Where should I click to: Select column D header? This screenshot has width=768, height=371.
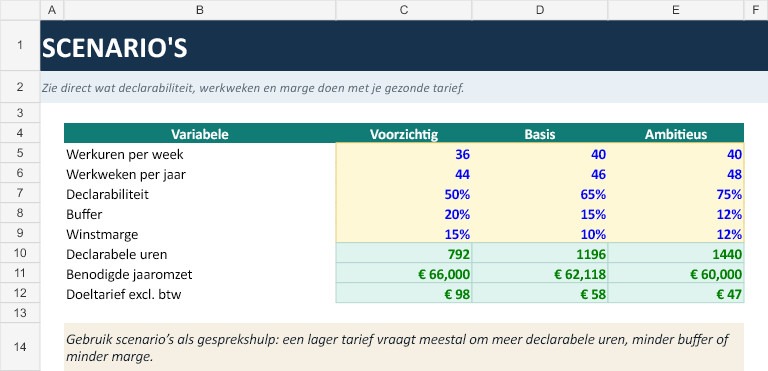(540, 10)
